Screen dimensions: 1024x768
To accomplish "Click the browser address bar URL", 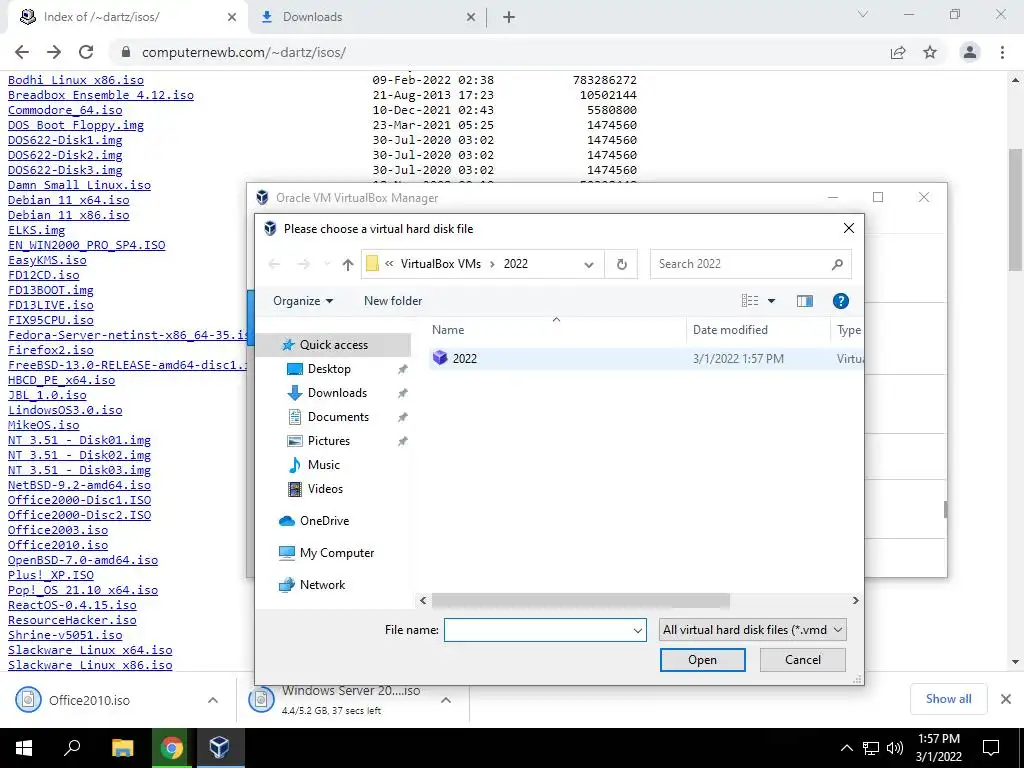I will tap(244, 52).
